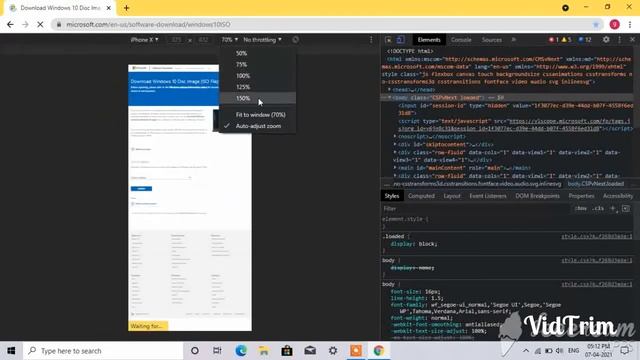The image size is (640, 360).
Task: Open the Properties tab
Action: (x=581, y=196)
